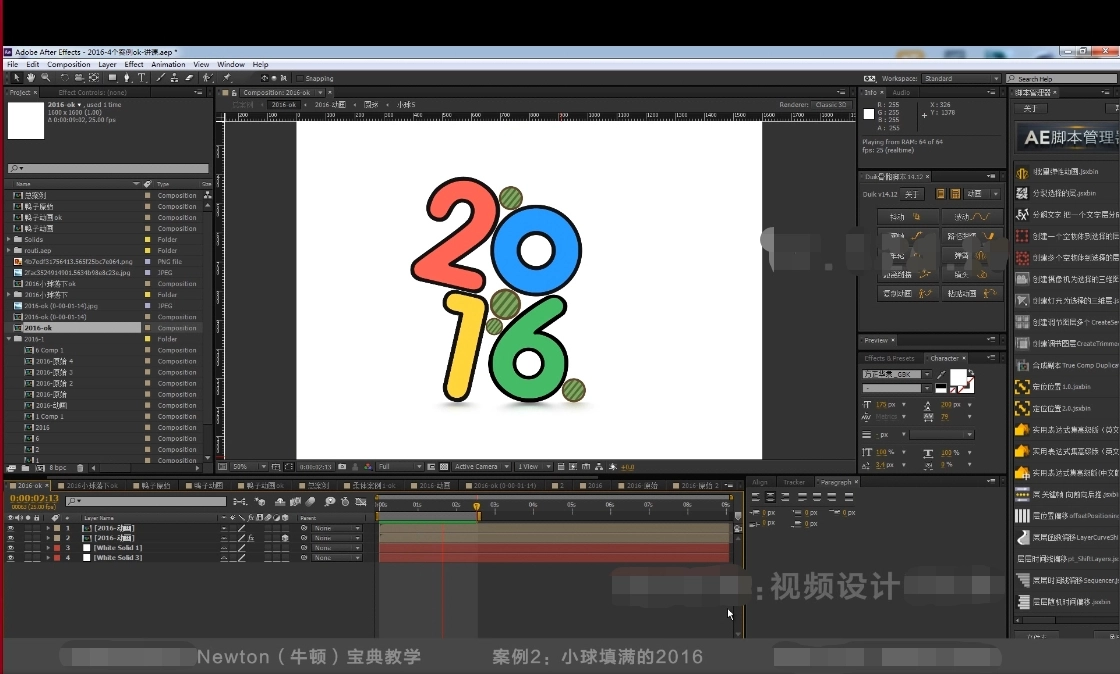
Task: Hide the White Solid 1 layer
Action: tap(10, 547)
